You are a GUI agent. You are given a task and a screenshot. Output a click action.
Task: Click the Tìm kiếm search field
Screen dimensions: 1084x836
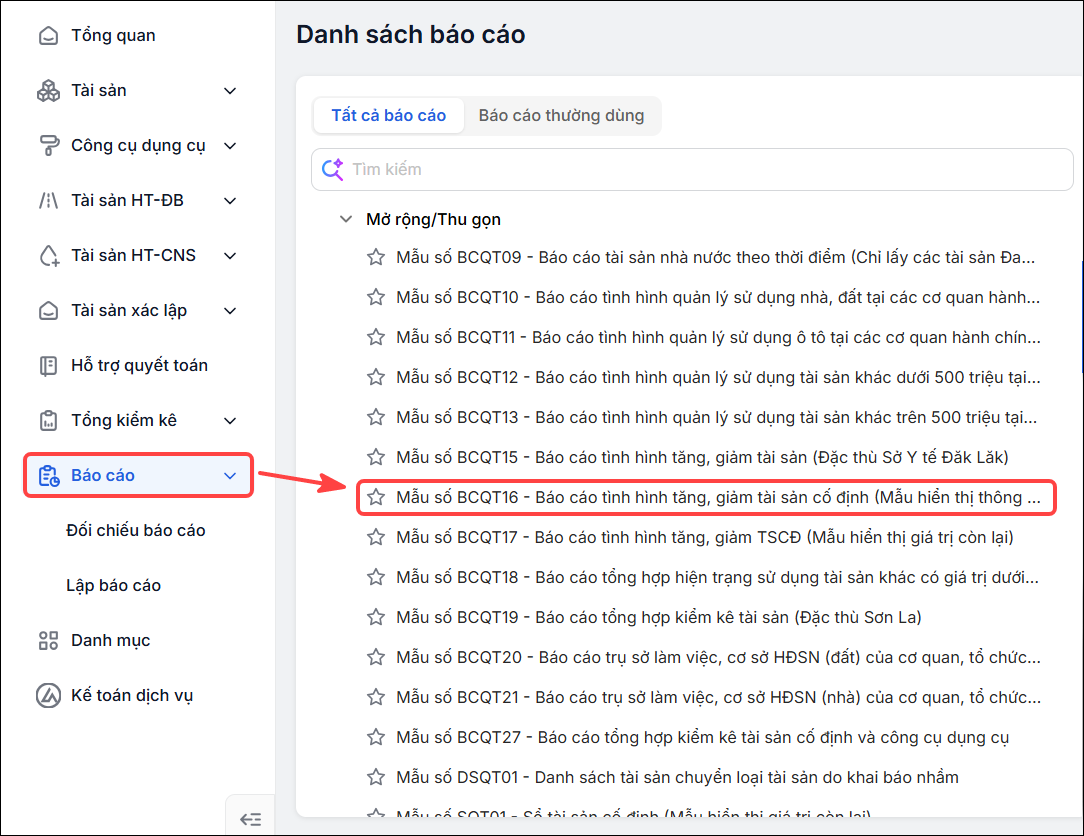(692, 169)
